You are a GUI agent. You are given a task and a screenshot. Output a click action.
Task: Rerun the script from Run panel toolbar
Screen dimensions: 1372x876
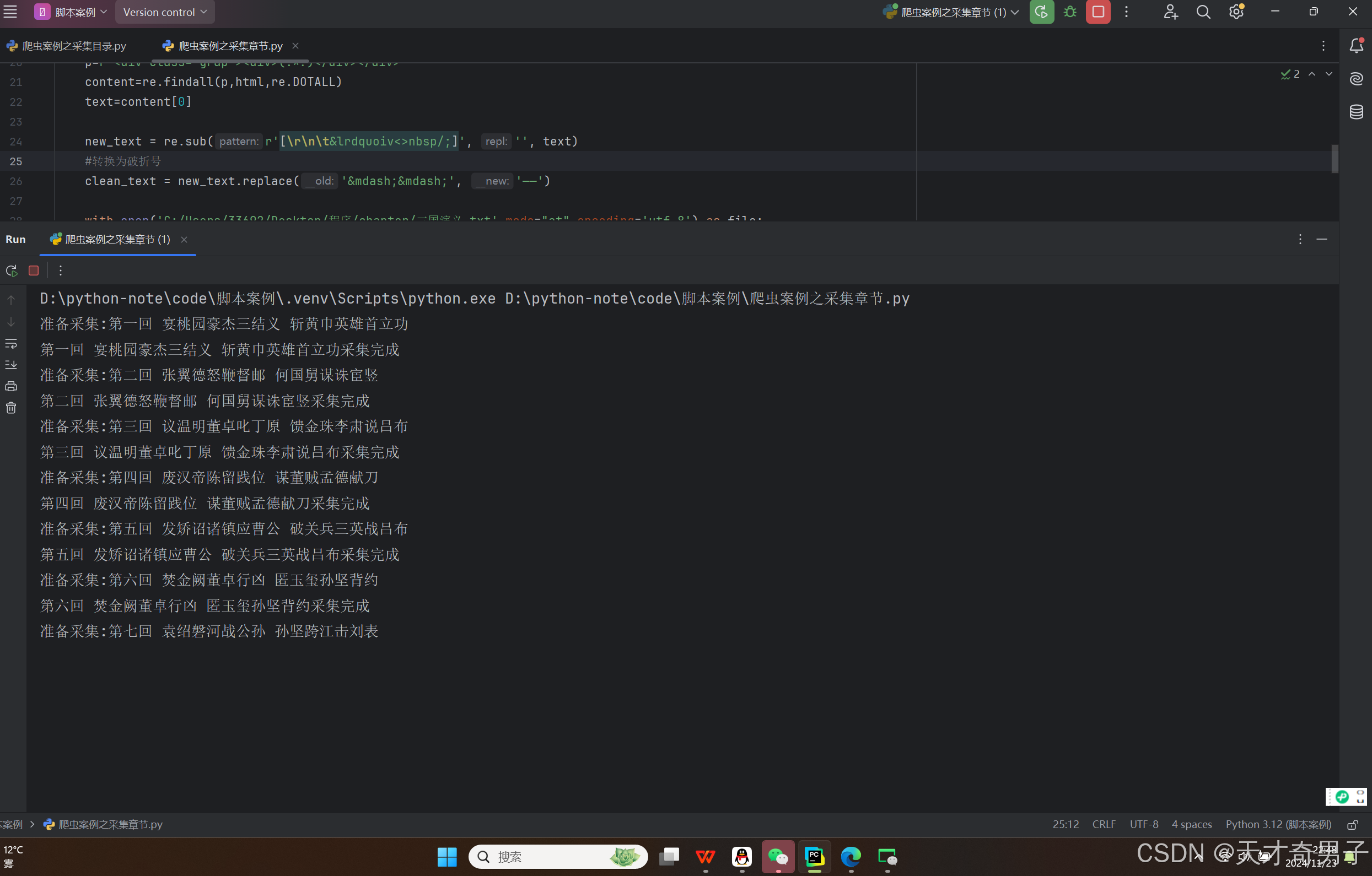12,271
